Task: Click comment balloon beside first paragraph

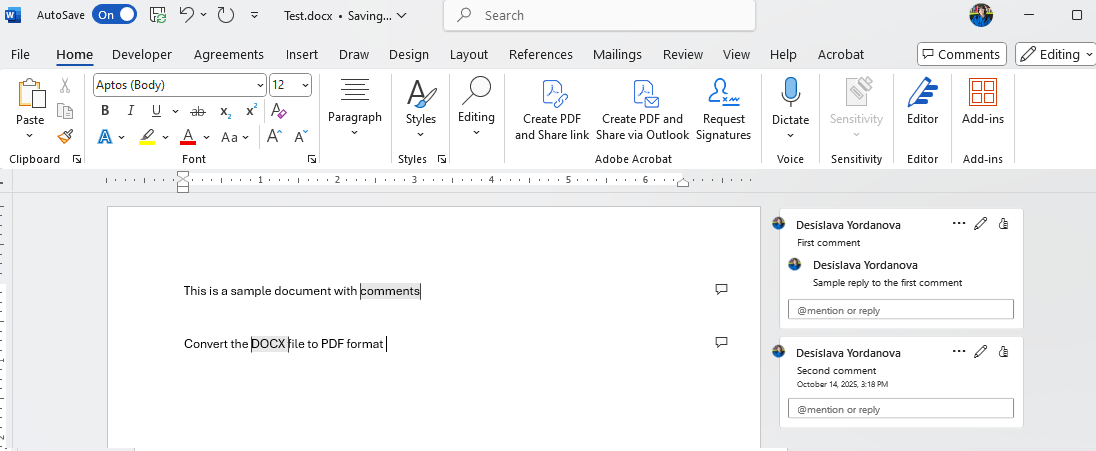Action: coord(722,289)
